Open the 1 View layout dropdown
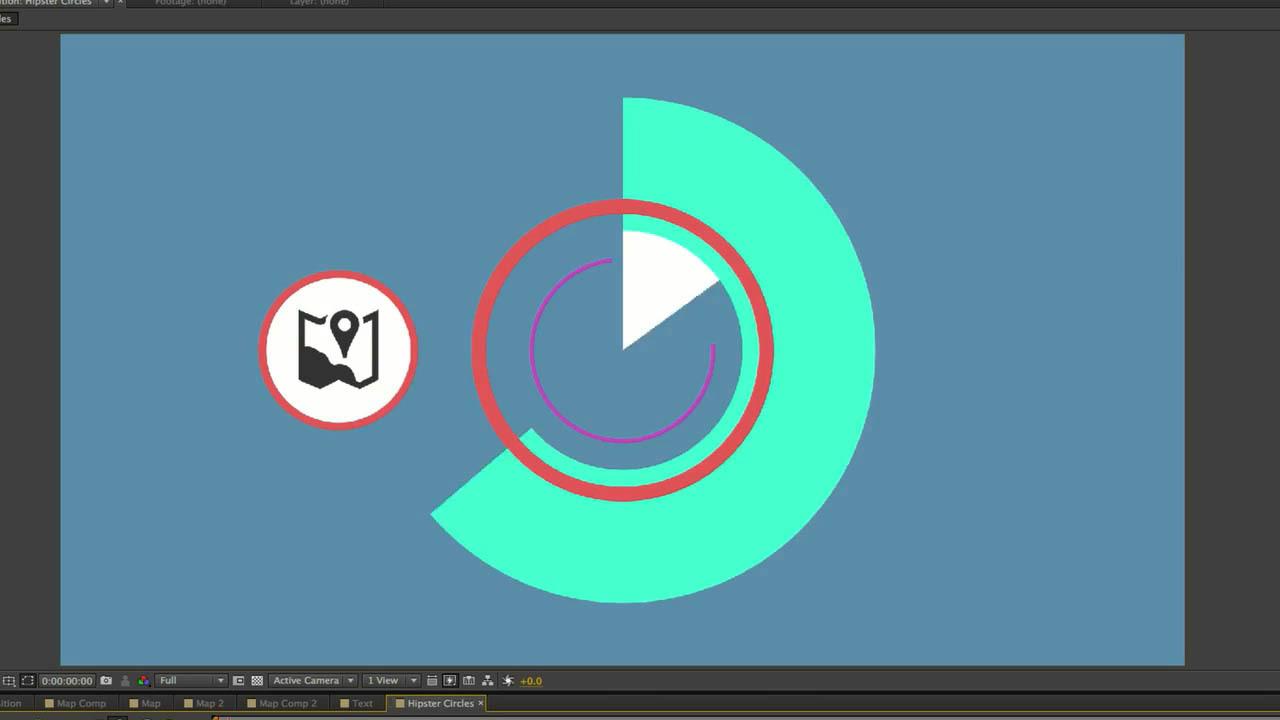The width and height of the screenshot is (1280, 720). click(x=391, y=680)
